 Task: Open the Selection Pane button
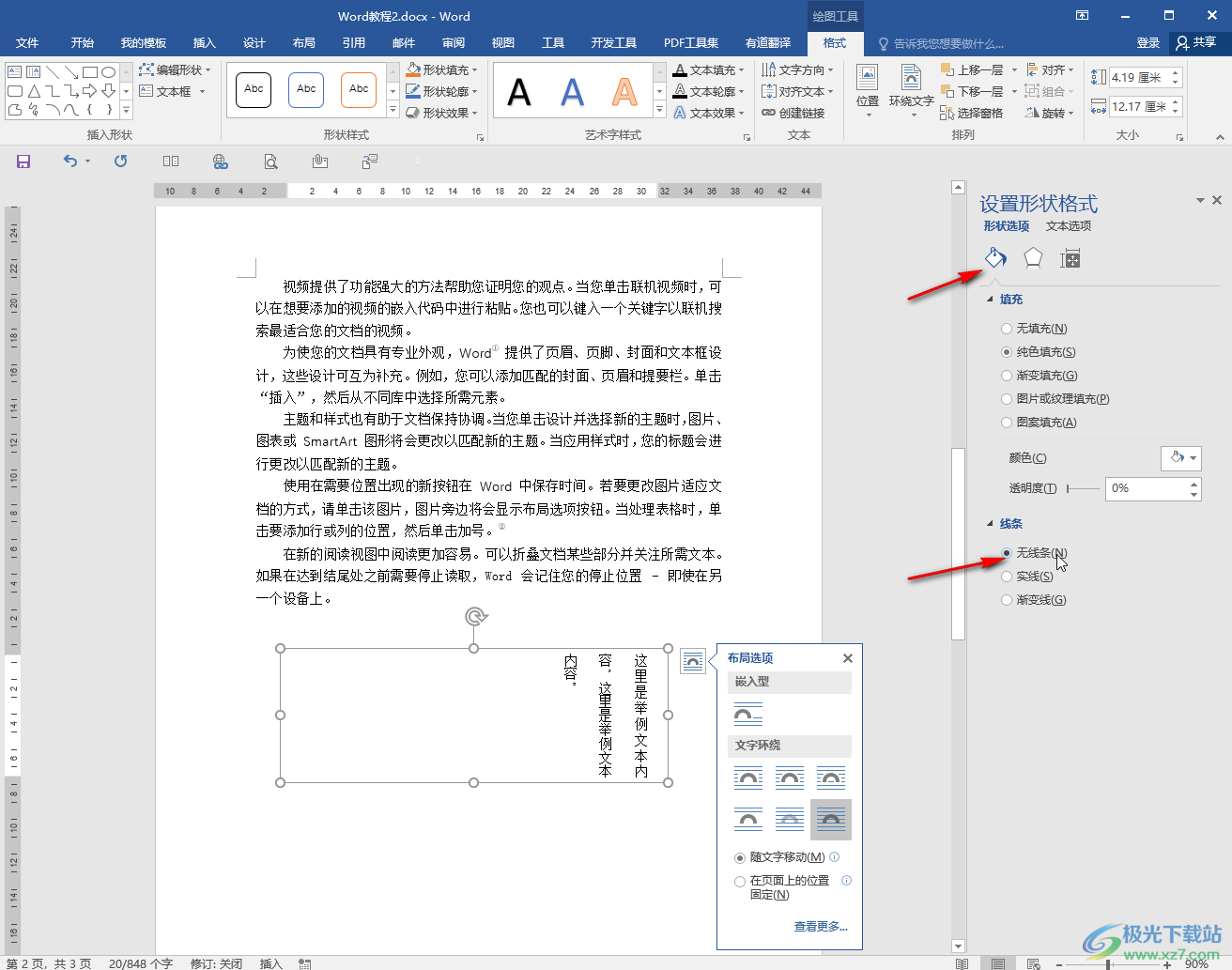(x=971, y=113)
